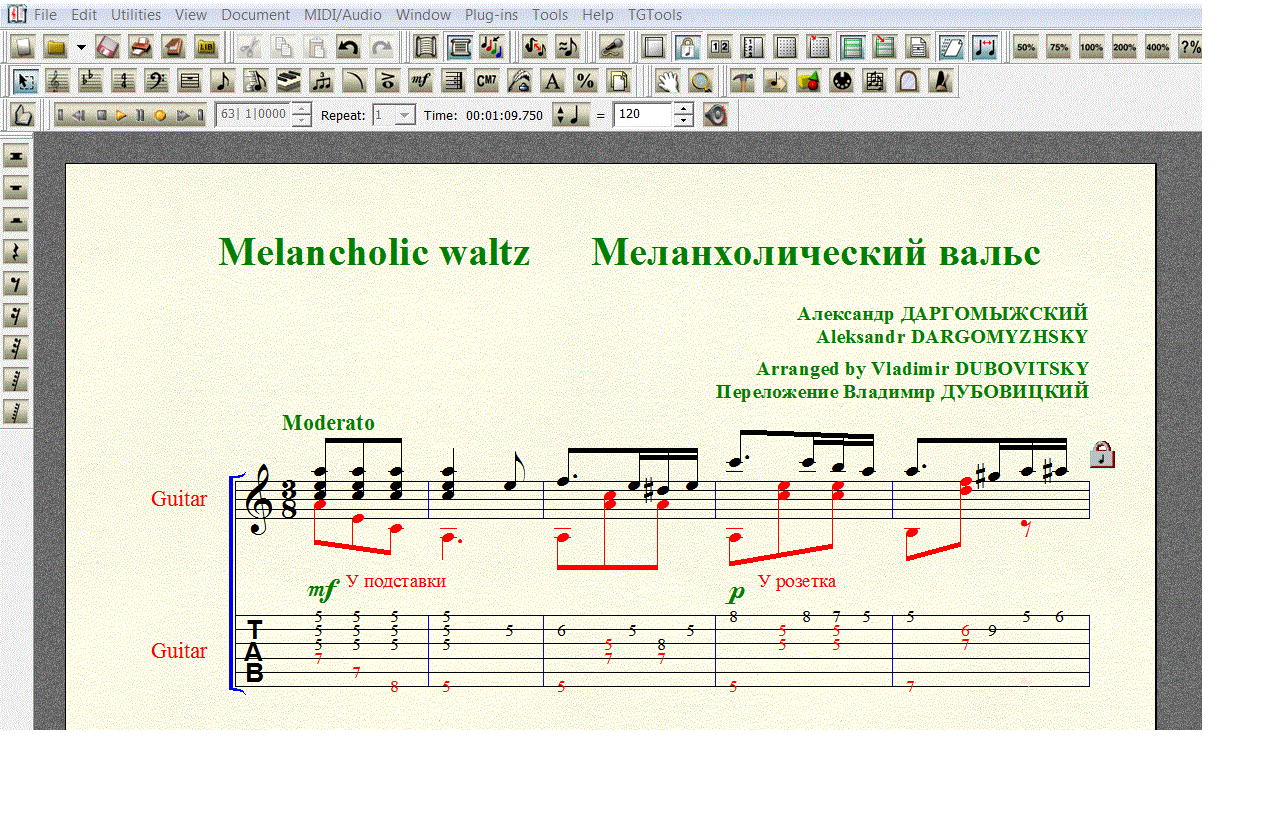Select the Tempo metronome tool
Image resolution: width=1274 pixels, height=817 pixels.
point(941,81)
